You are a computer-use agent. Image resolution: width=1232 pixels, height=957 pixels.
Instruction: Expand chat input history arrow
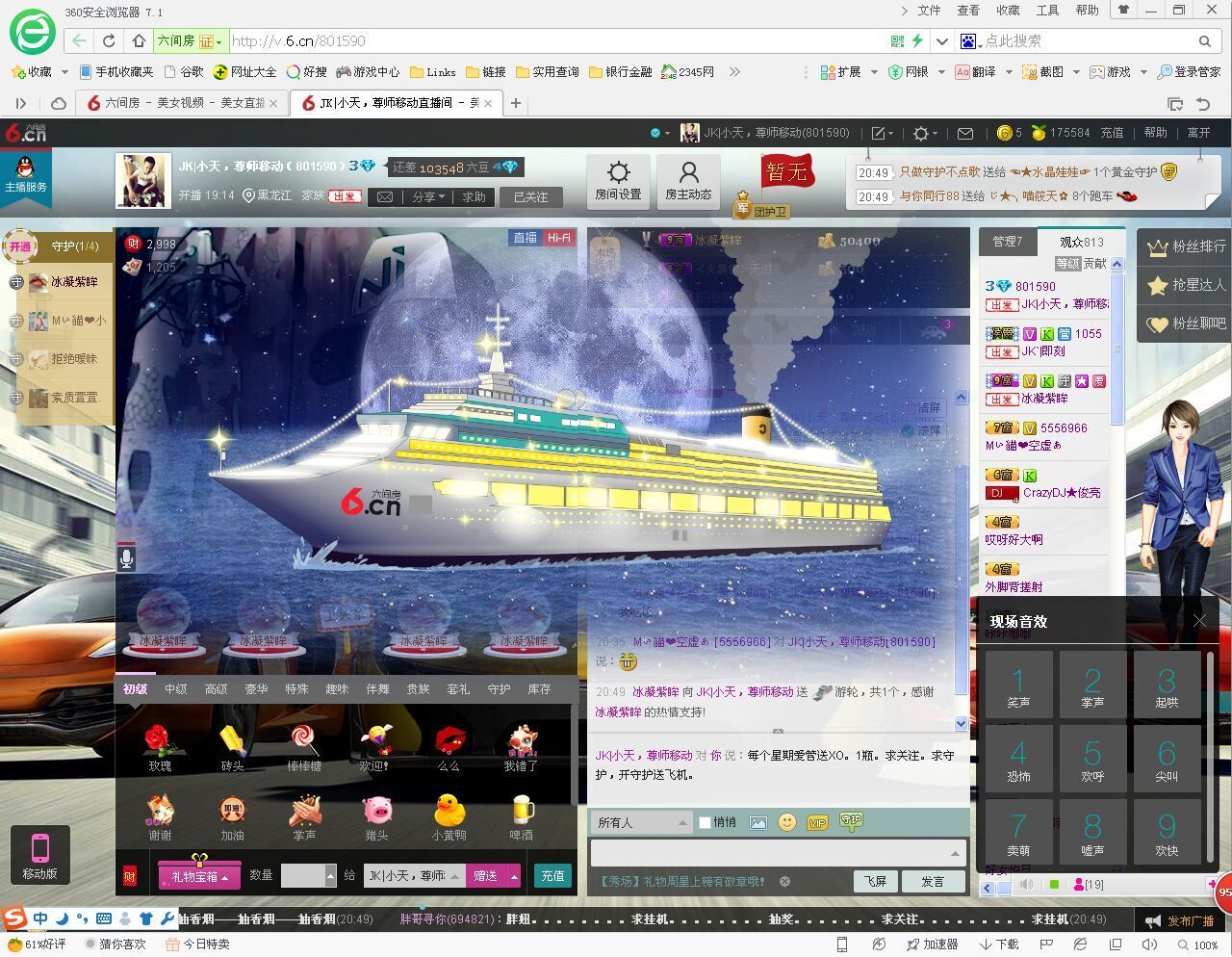point(955,853)
